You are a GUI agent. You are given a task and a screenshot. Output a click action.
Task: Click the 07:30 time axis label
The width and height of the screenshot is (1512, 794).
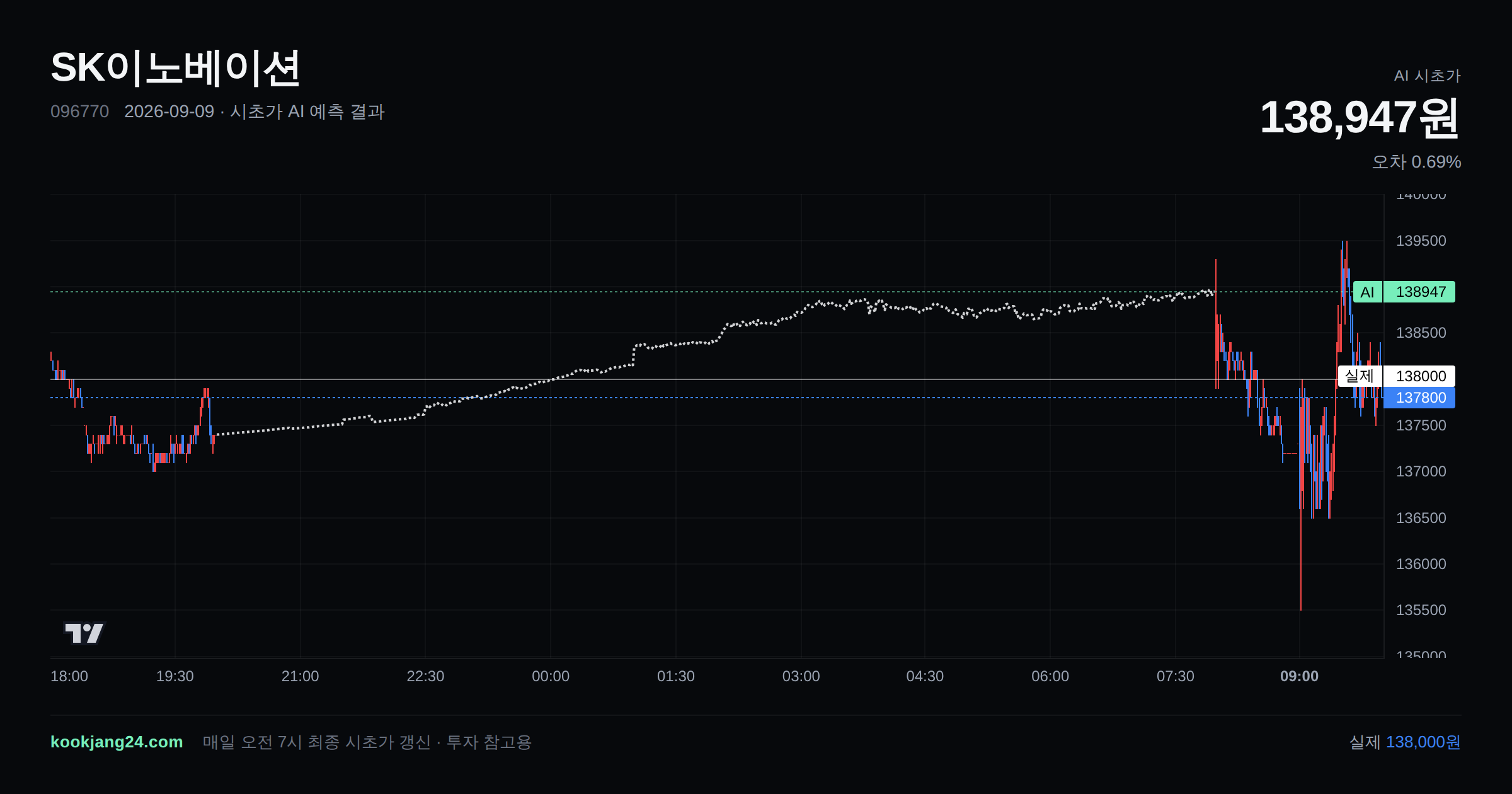click(x=1176, y=676)
